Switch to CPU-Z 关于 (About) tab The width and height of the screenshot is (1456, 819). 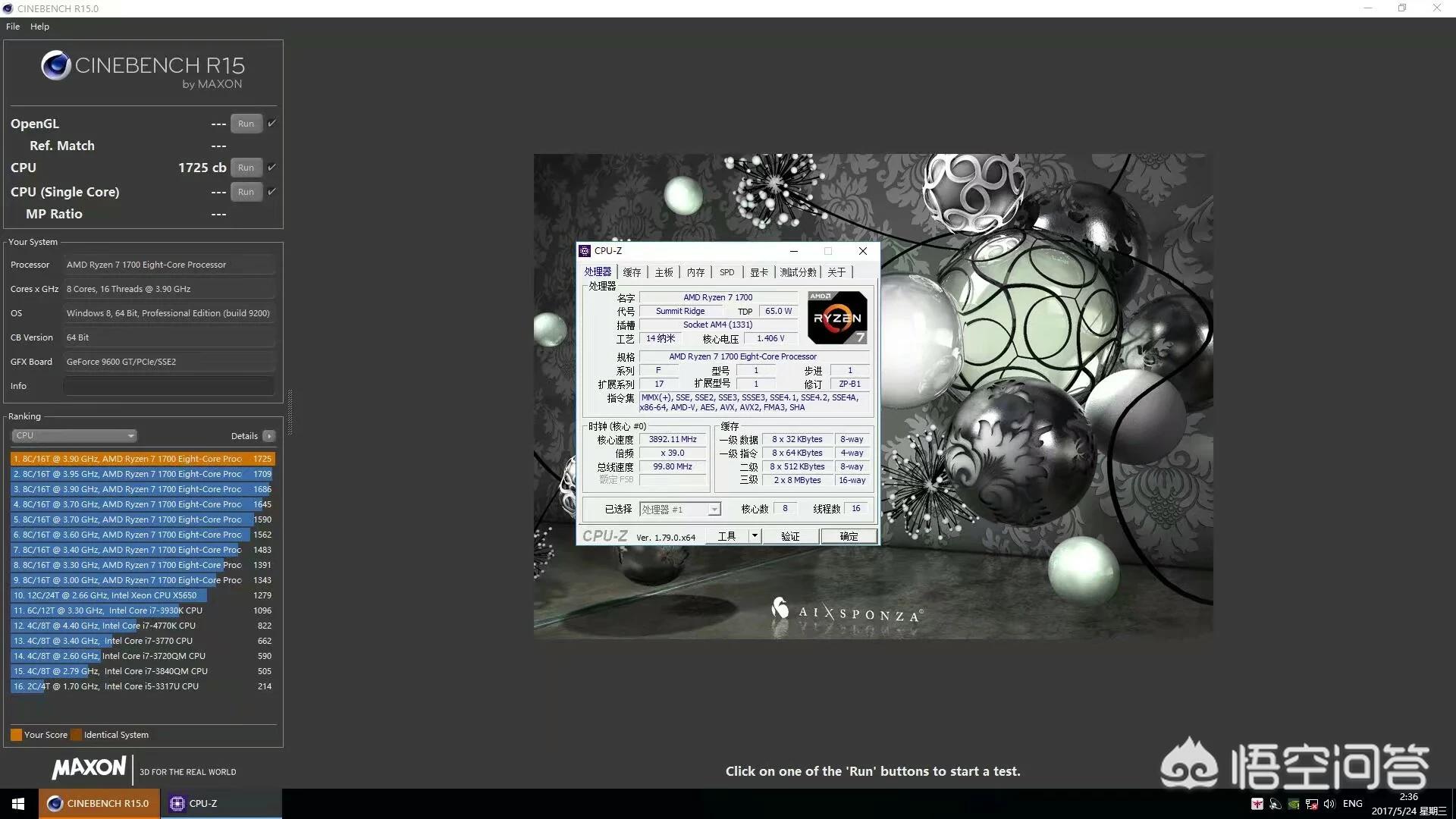(x=836, y=272)
